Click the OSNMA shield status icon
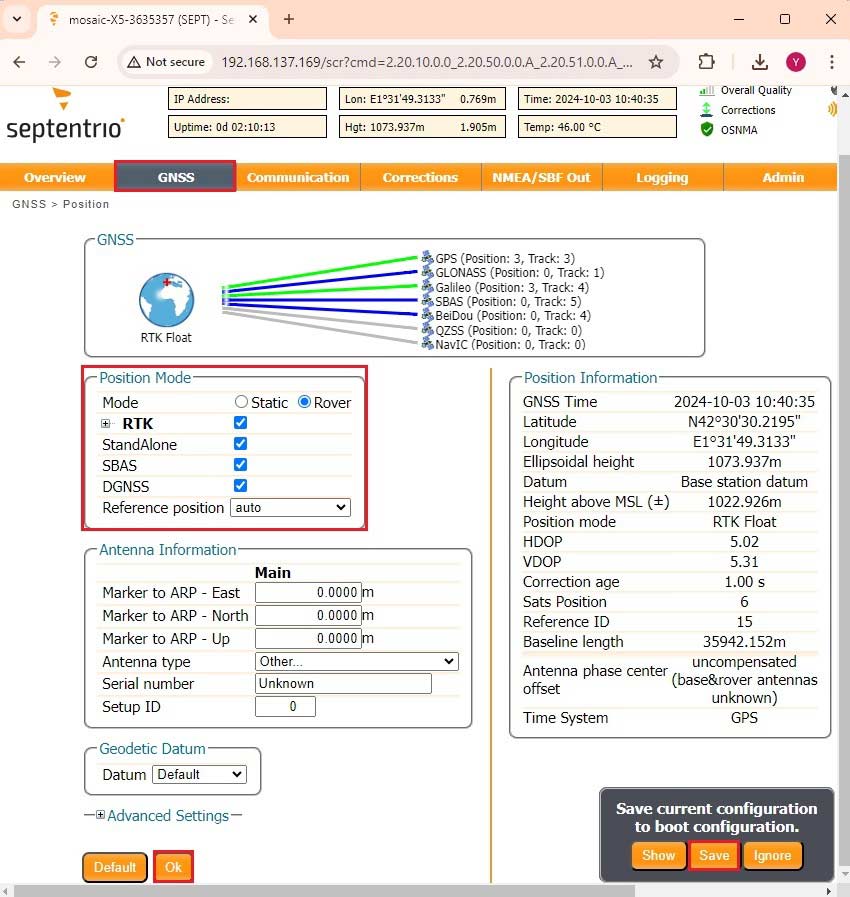 (707, 130)
